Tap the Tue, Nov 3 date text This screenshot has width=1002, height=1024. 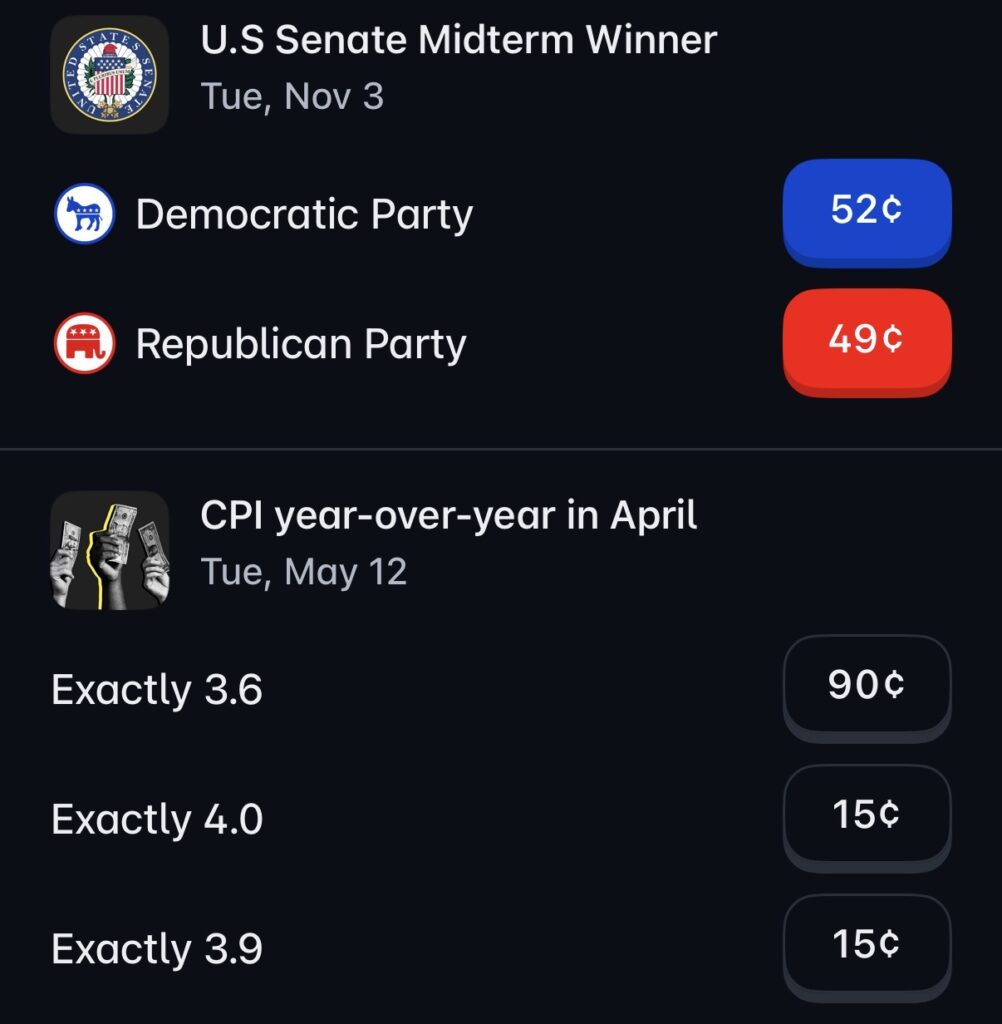[292, 97]
